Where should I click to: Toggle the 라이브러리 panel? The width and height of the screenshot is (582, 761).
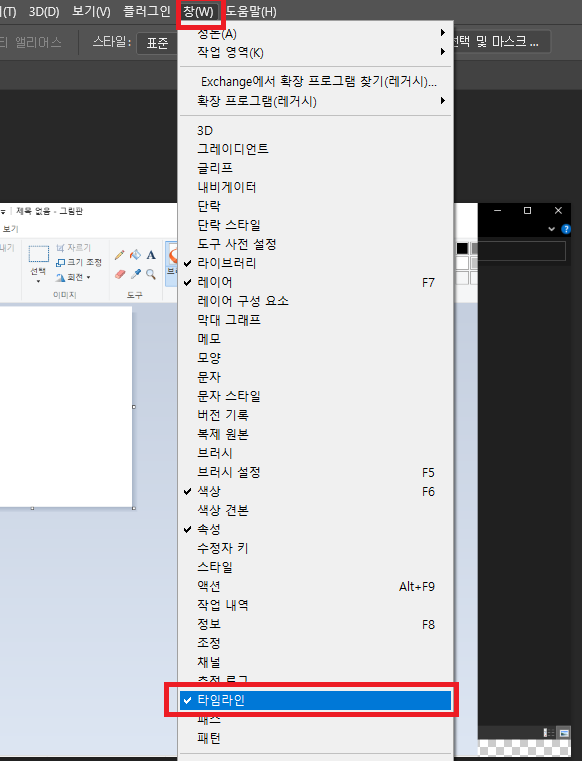pos(316,263)
